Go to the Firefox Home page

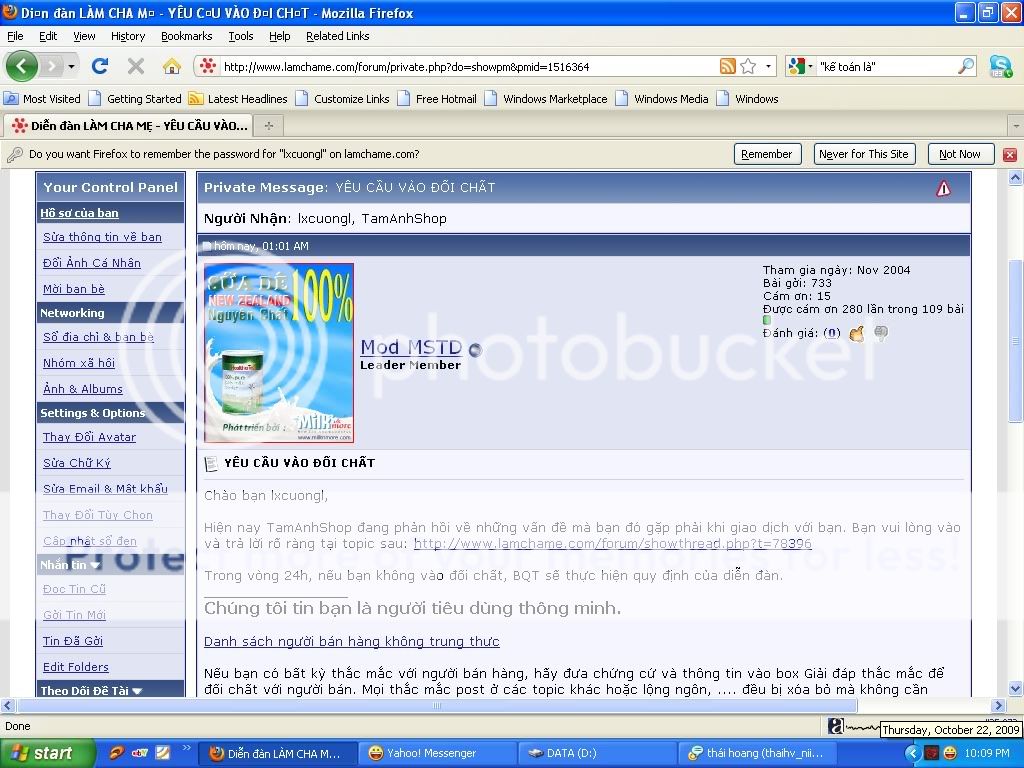172,66
